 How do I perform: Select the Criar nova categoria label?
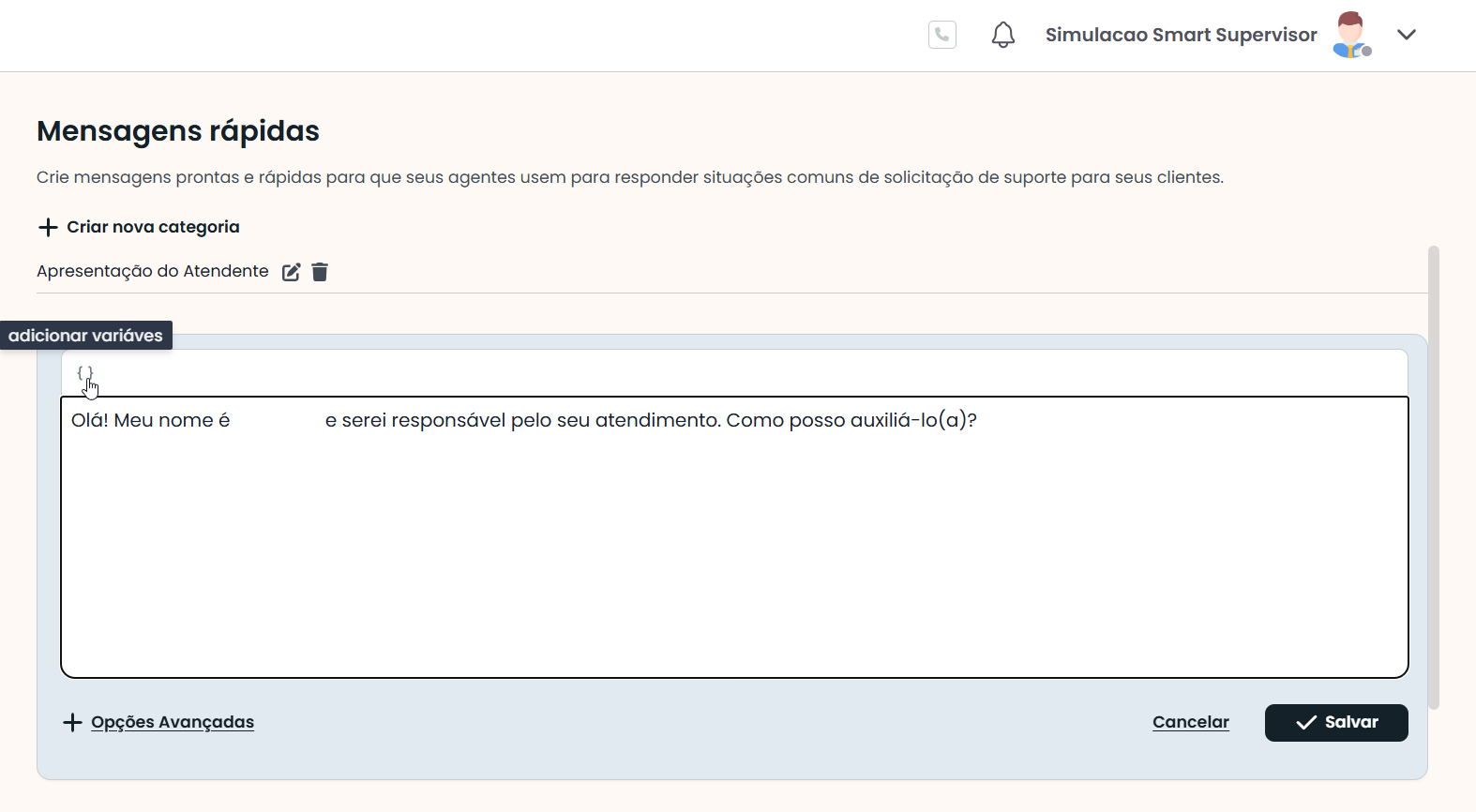tap(153, 227)
